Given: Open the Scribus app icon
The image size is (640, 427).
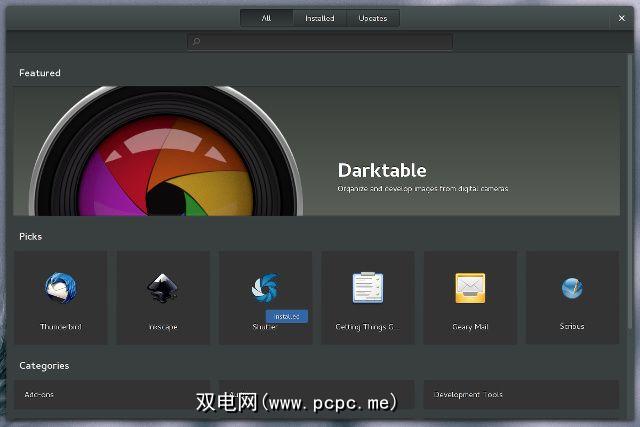Looking at the screenshot, I should (572, 289).
